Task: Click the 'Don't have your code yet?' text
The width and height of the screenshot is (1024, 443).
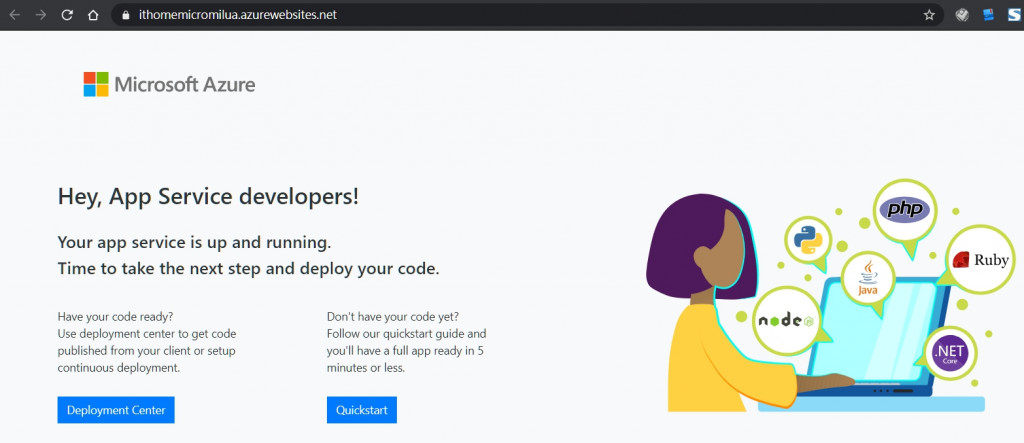Action: click(393, 317)
